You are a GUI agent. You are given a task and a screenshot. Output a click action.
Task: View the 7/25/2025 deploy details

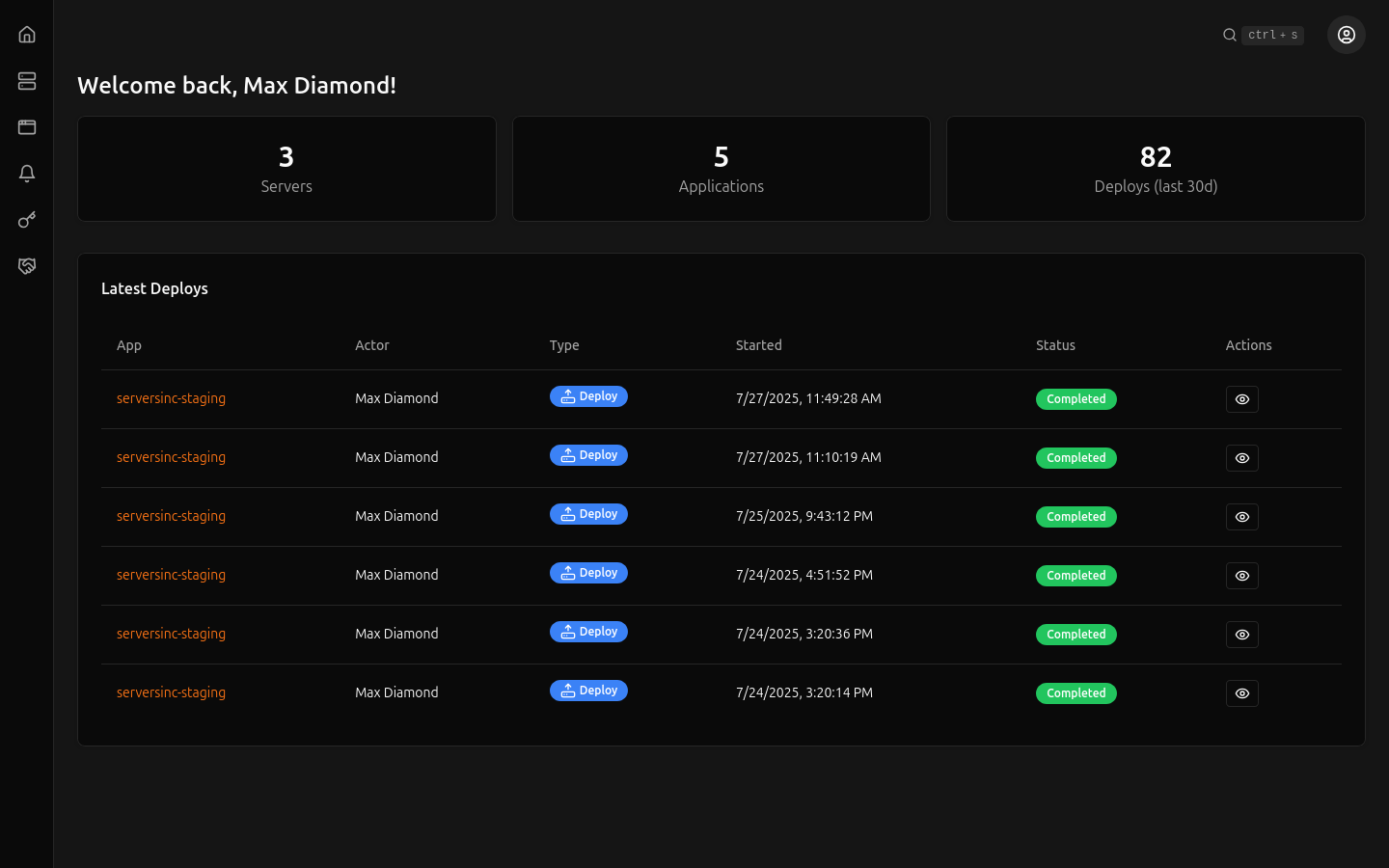[x=1241, y=517]
